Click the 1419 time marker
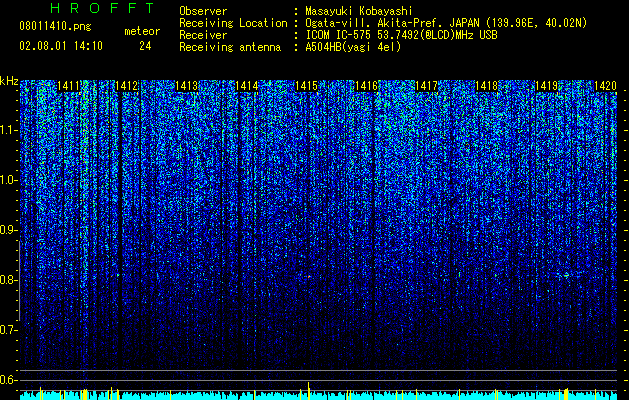Screen dimensions: 629x400 pos(546,86)
